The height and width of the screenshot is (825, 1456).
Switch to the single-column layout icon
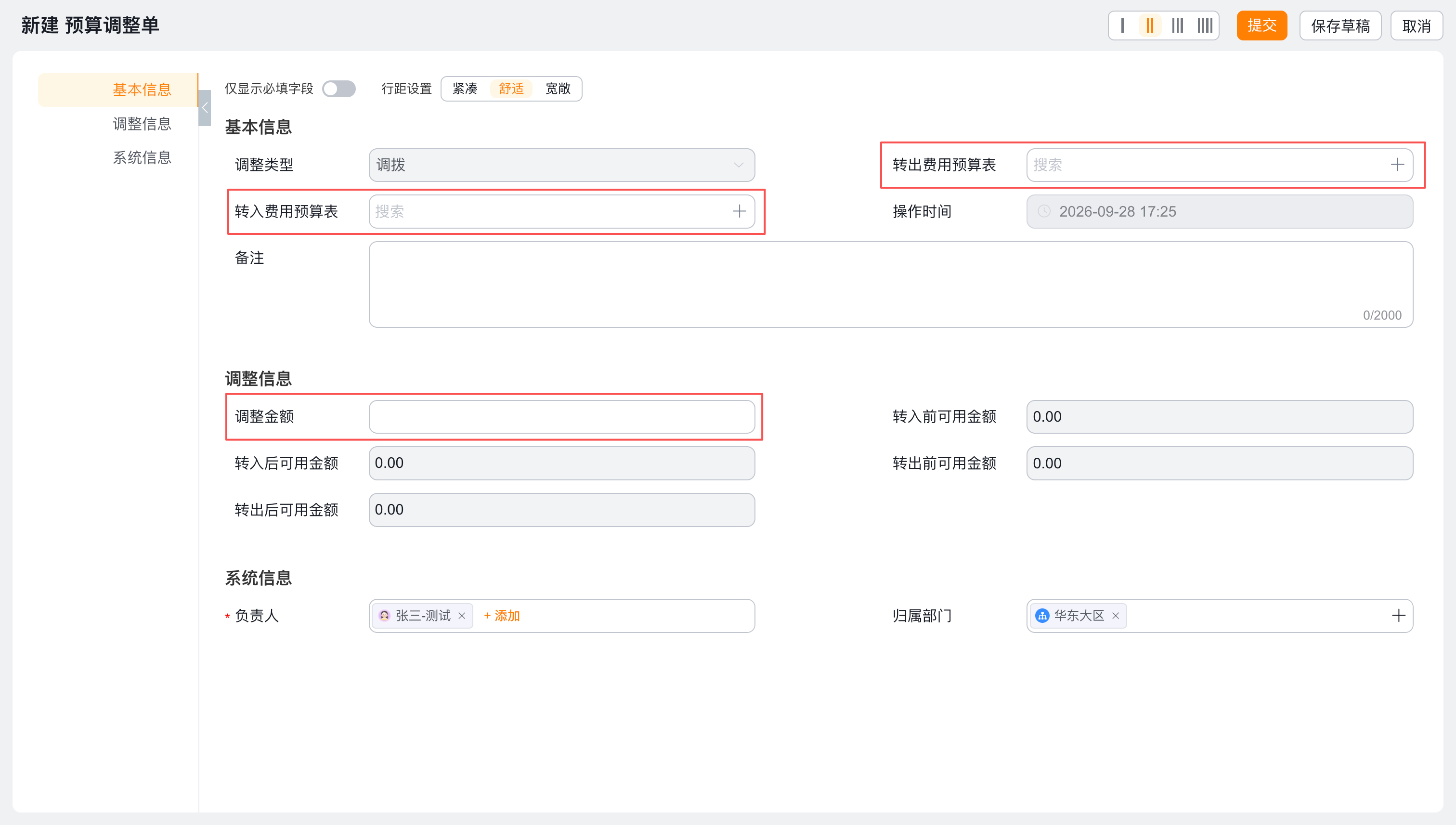pyautogui.click(x=1122, y=26)
